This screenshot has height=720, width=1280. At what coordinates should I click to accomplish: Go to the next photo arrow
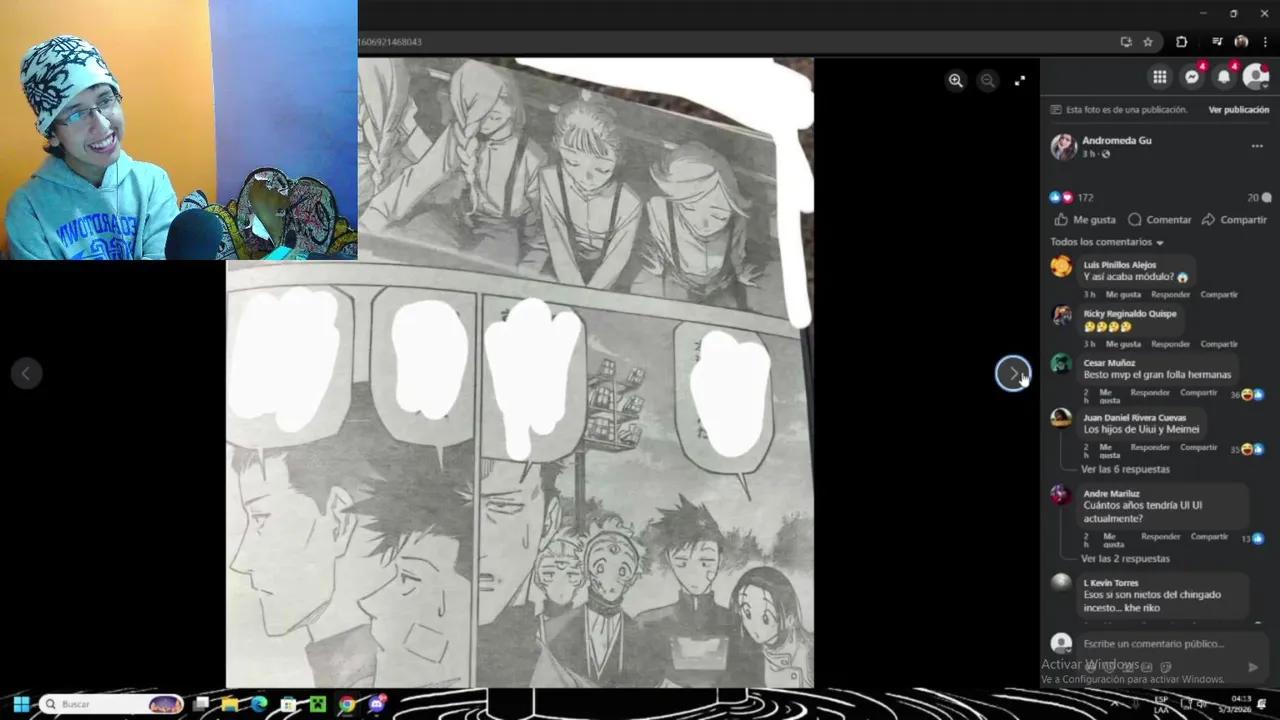(x=1013, y=374)
